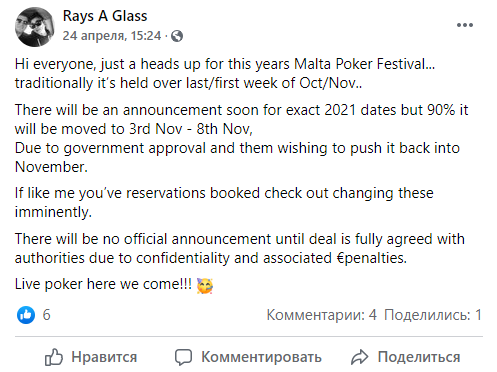This screenshot has height=372, width=497.
Task: Click the paragraph mentioning 3rd Nov - 8th Nov
Action: tap(242, 138)
